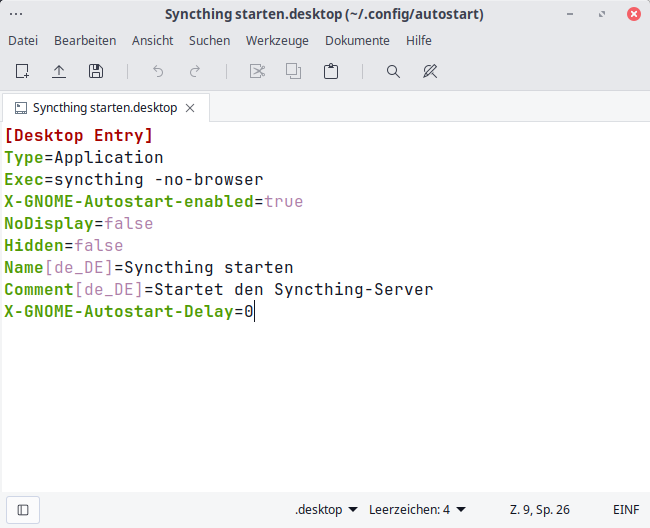This screenshot has height=528, width=650.
Task: Open the Dokumente menu
Action: tap(357, 41)
